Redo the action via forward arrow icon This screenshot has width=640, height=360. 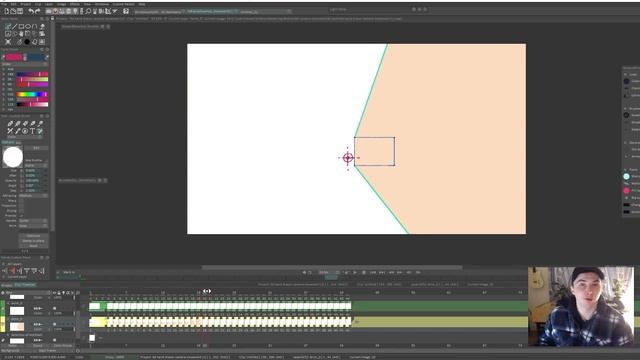pyautogui.click(x=38, y=11)
